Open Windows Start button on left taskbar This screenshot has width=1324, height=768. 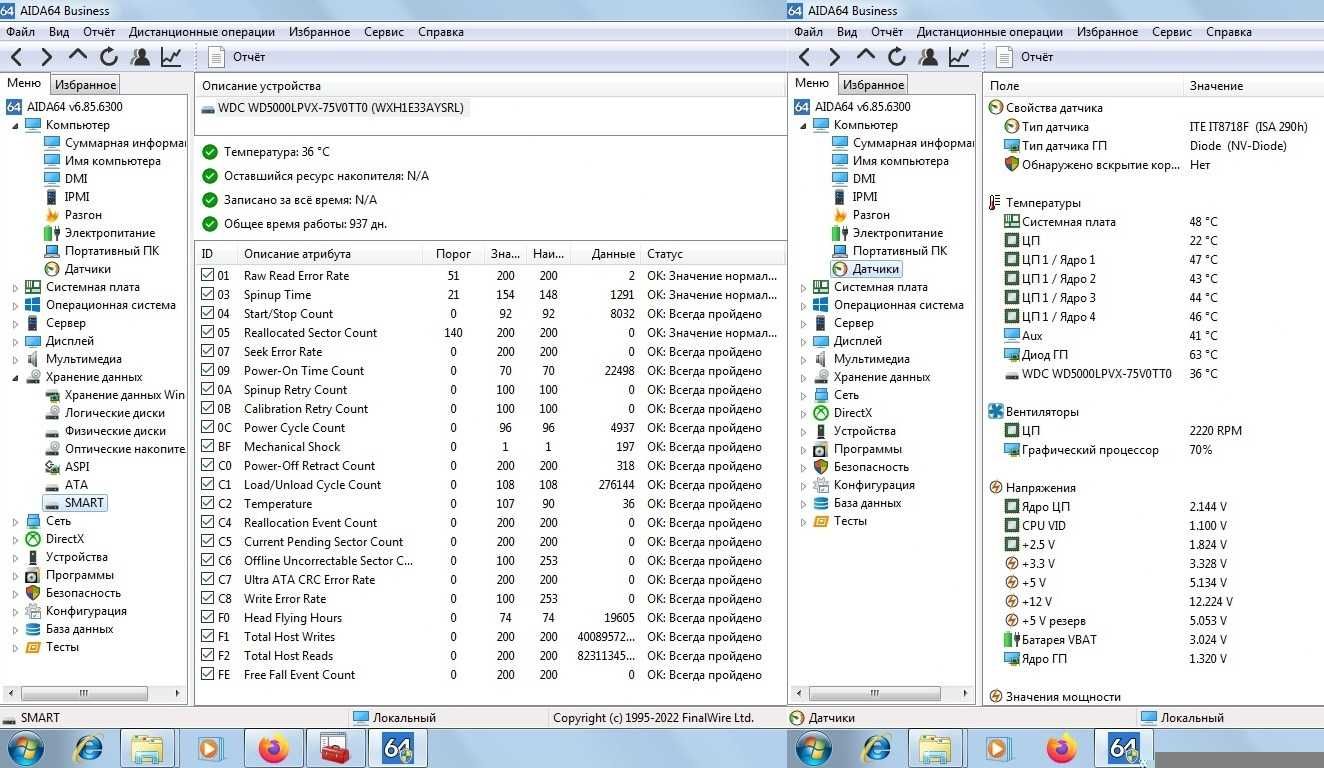coord(25,748)
